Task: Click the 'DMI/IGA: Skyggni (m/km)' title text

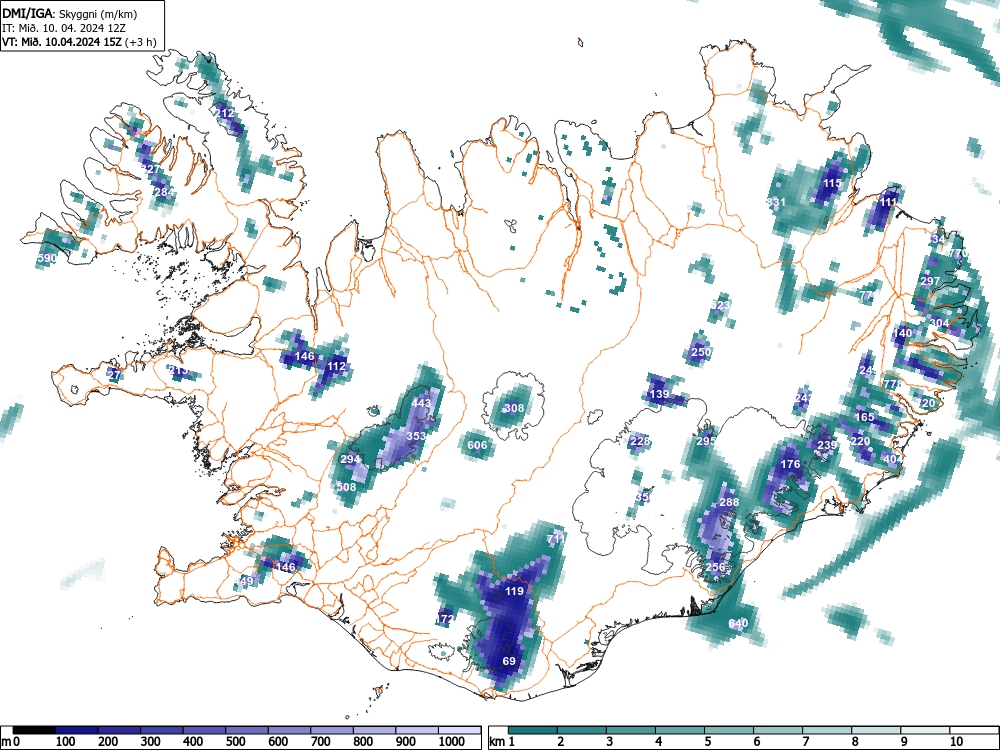Action: click(70, 14)
